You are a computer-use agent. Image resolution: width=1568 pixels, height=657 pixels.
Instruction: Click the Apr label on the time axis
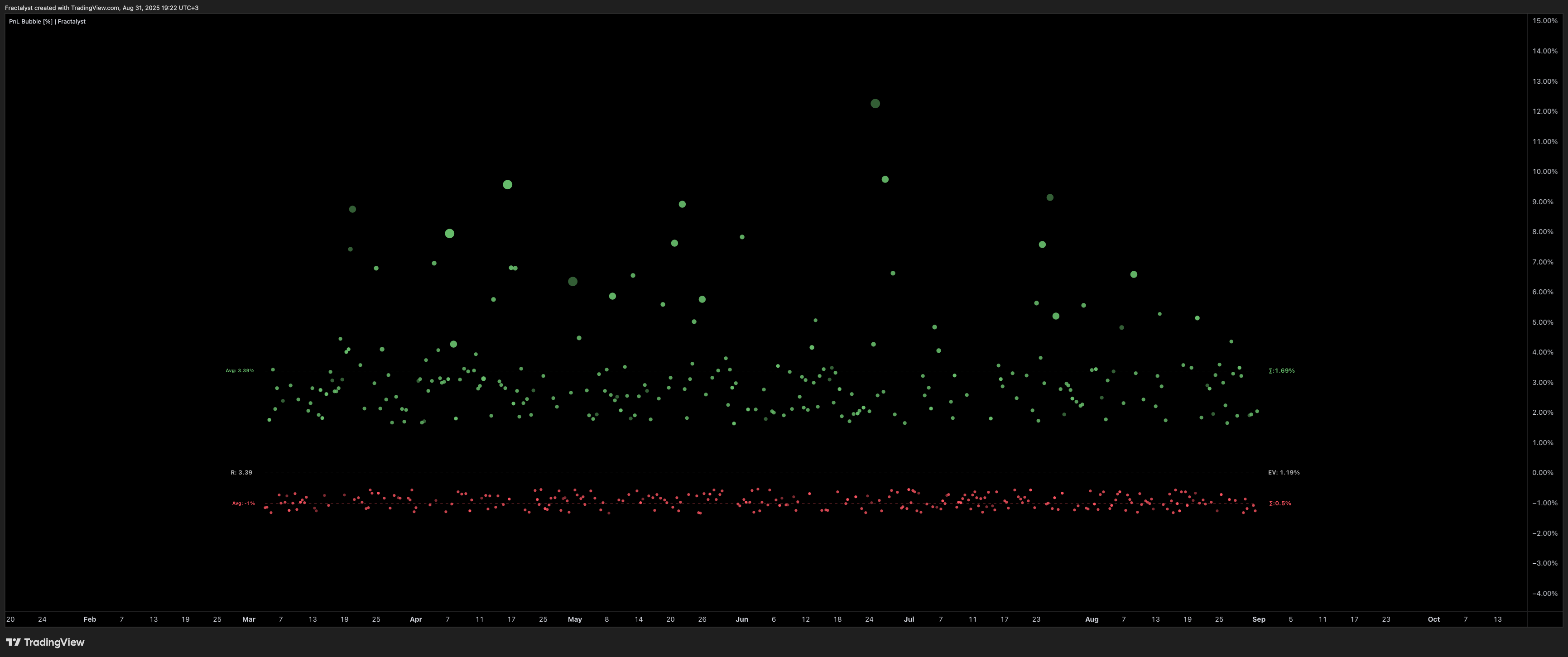416,619
